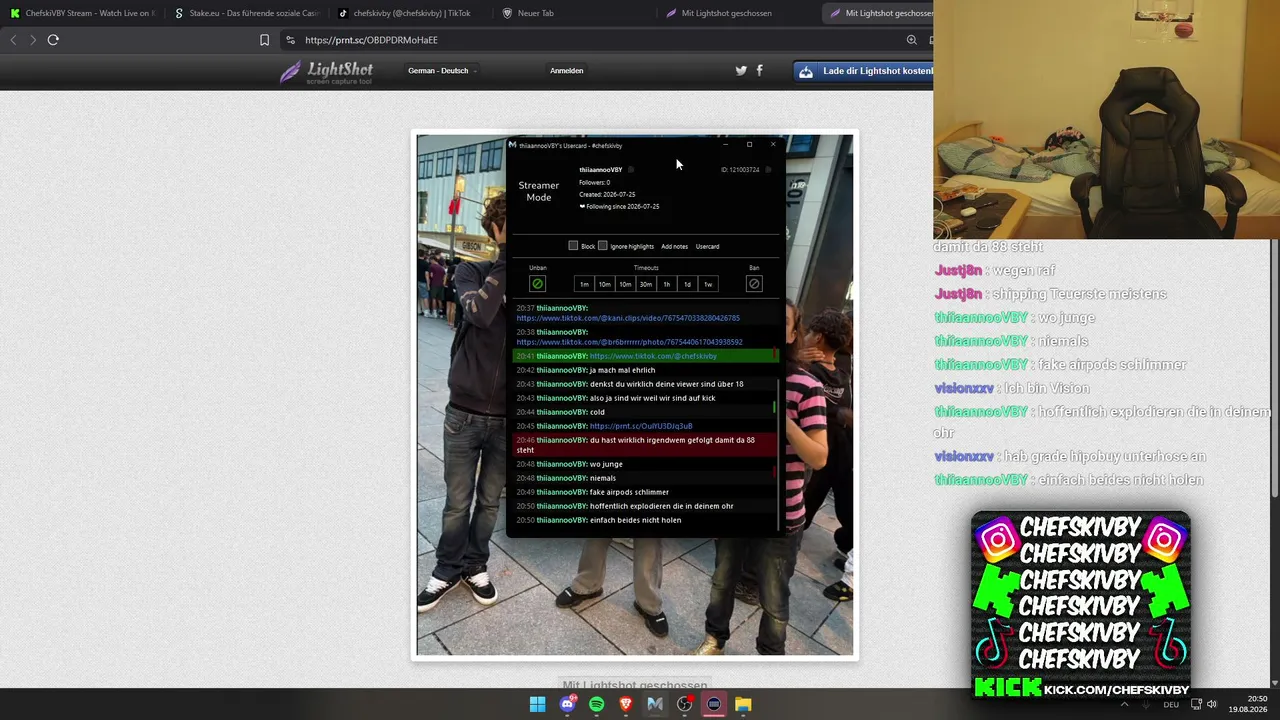Click the LightShot feather logo
This screenshot has width=1280, height=720.
point(326,71)
